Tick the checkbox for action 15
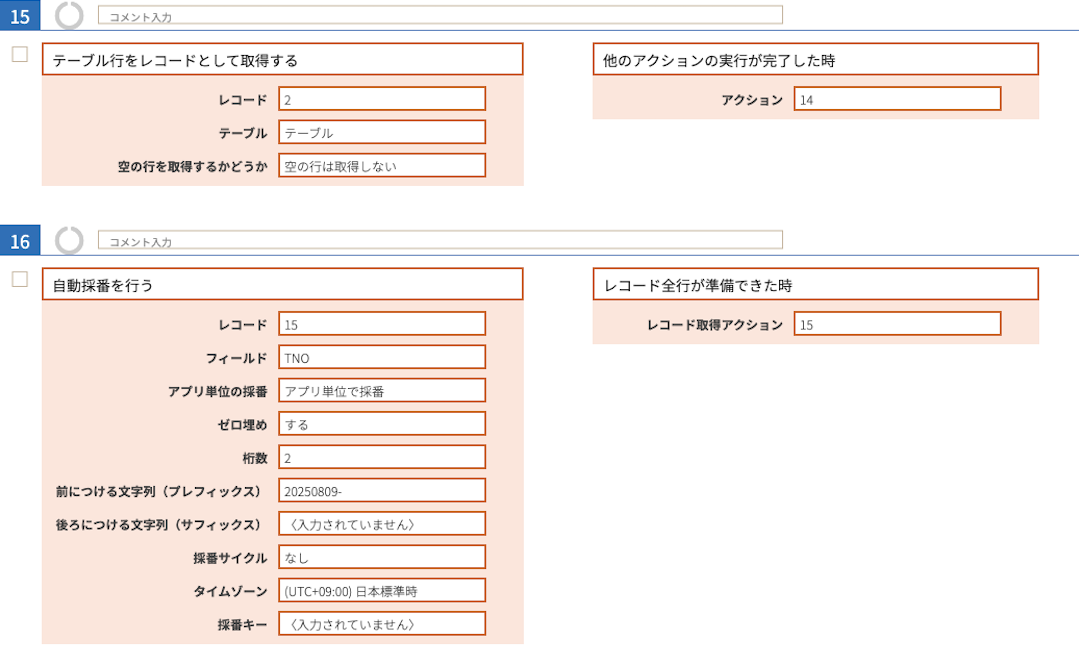This screenshot has width=1079, height=667. [20, 54]
